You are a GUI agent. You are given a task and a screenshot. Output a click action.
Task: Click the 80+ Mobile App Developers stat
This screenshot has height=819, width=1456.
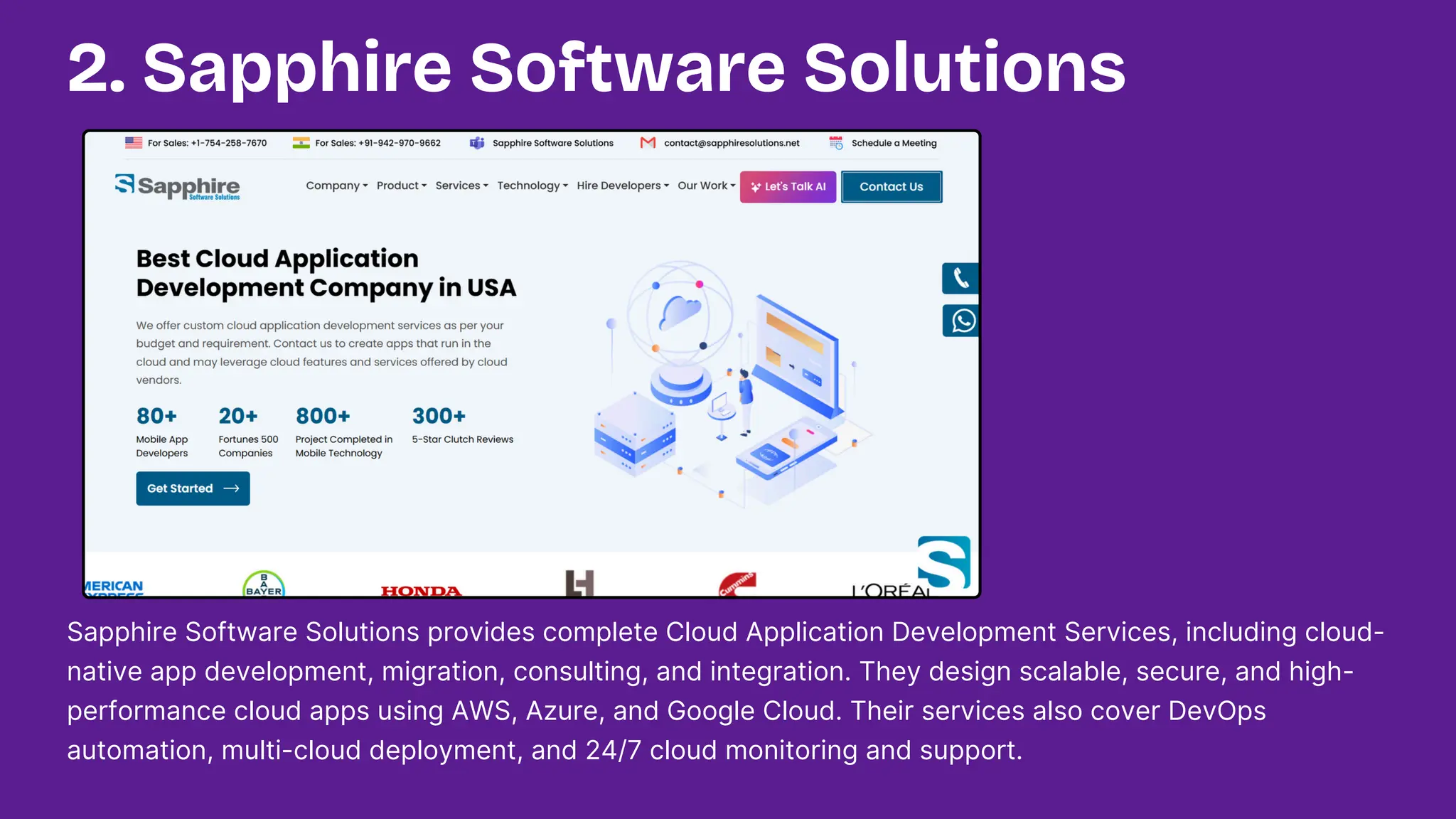coord(162,432)
